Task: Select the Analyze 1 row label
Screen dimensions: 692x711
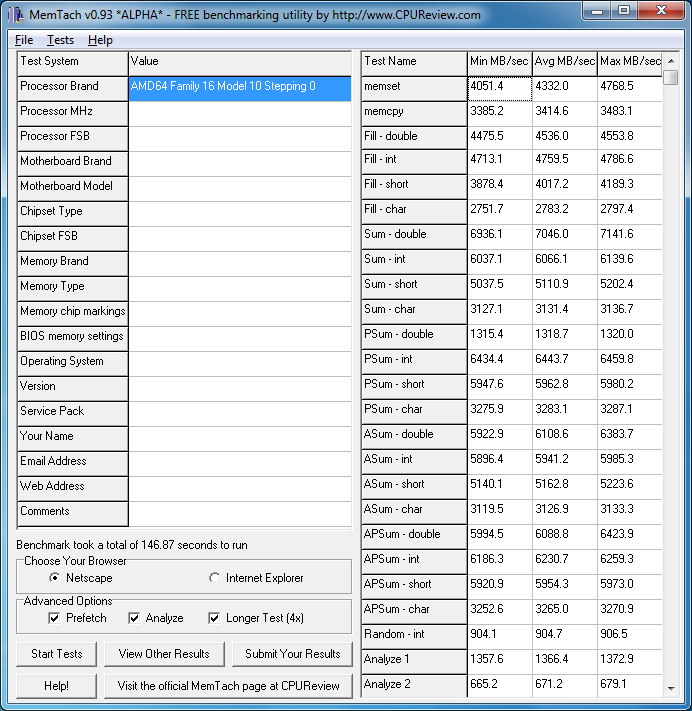Action: tap(414, 662)
